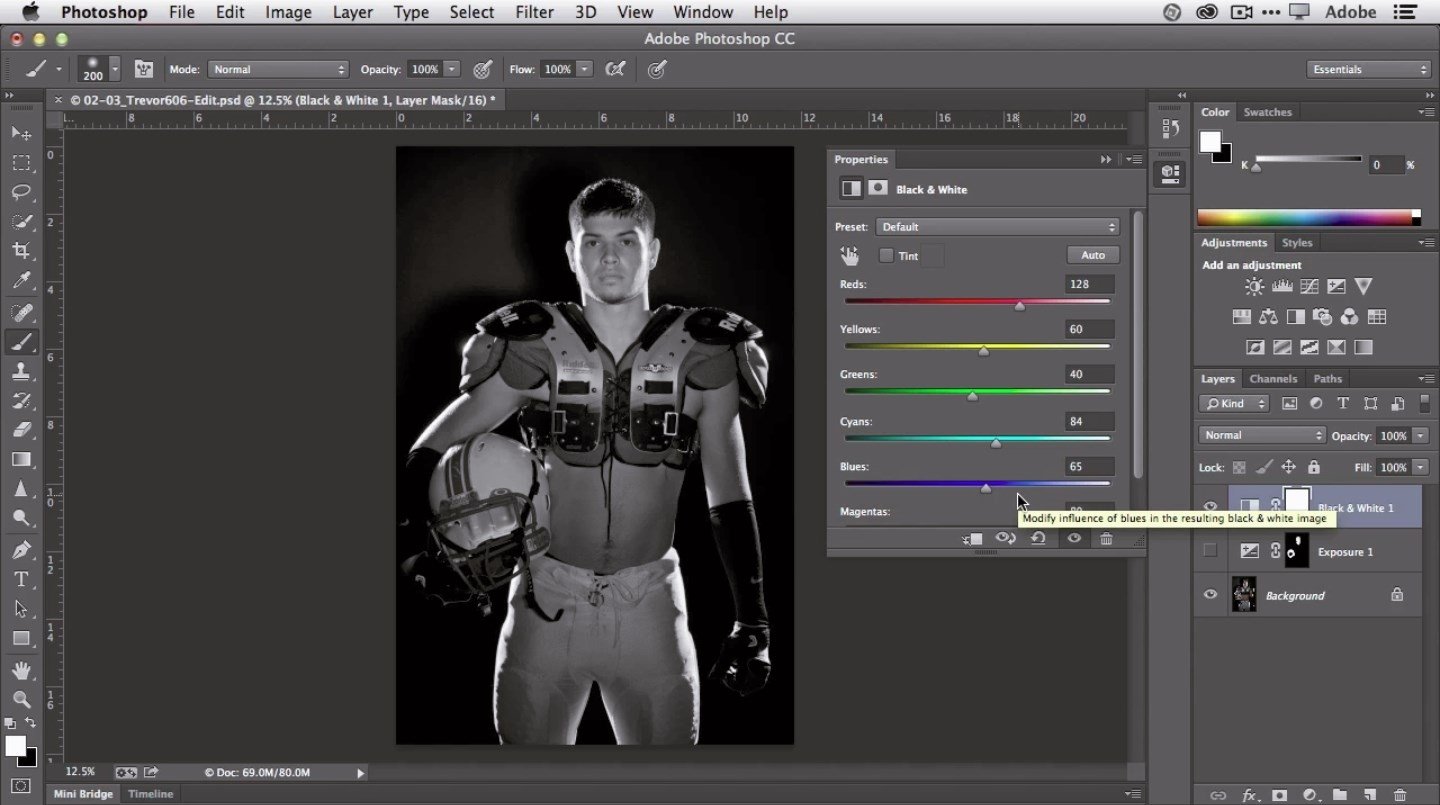Select the Clone Stamp tool
The height and width of the screenshot is (805, 1440).
(x=22, y=371)
